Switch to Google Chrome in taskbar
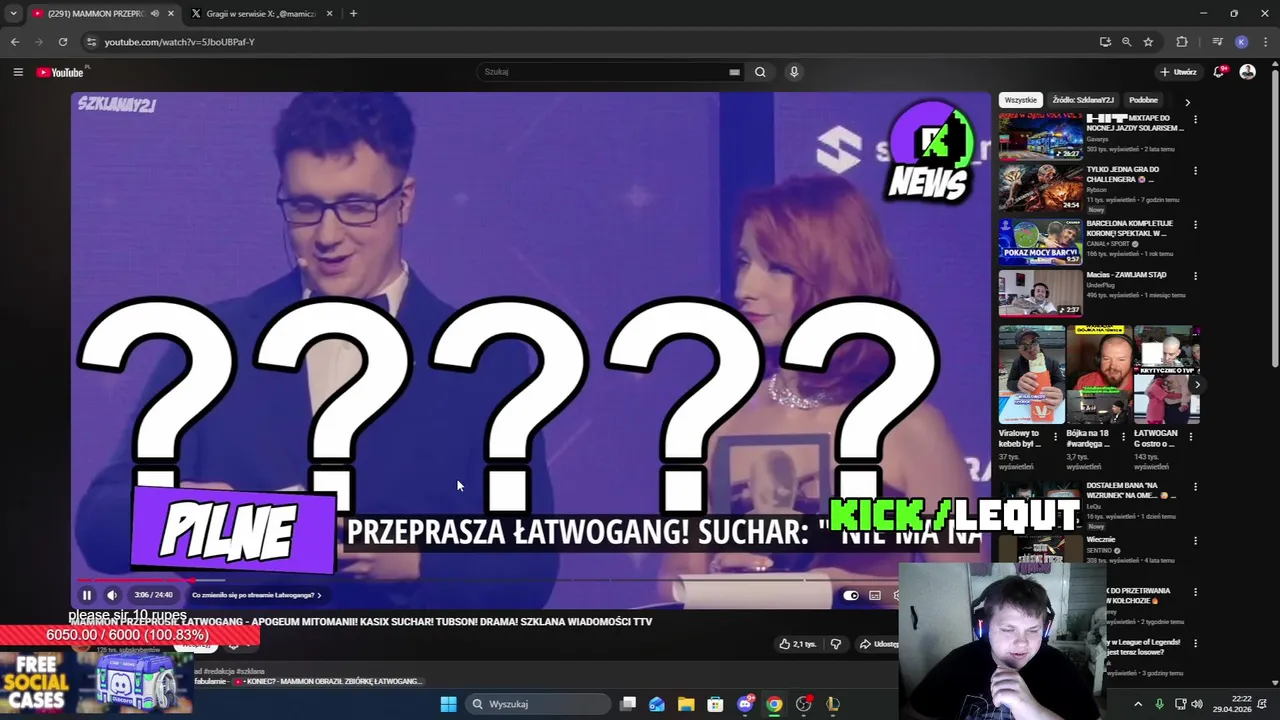This screenshot has height=720, width=1280. click(774, 704)
